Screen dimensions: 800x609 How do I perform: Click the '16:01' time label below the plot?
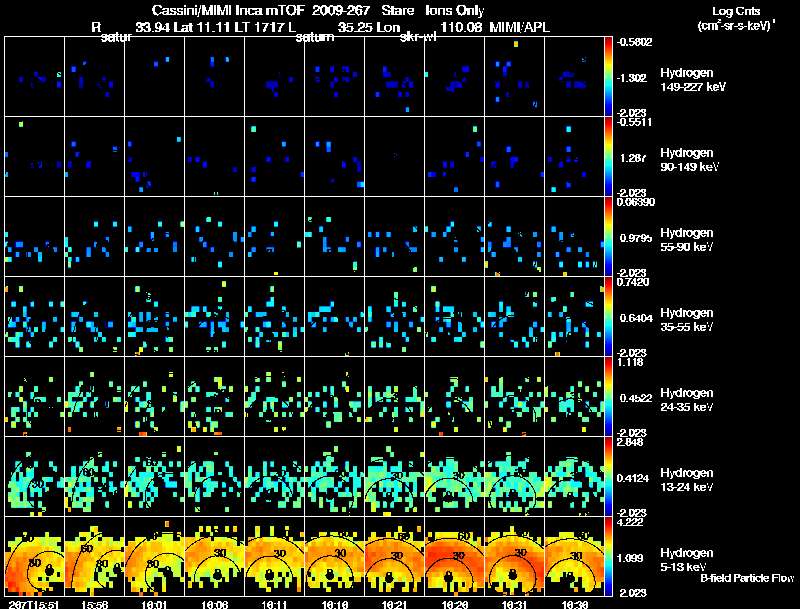point(155,605)
